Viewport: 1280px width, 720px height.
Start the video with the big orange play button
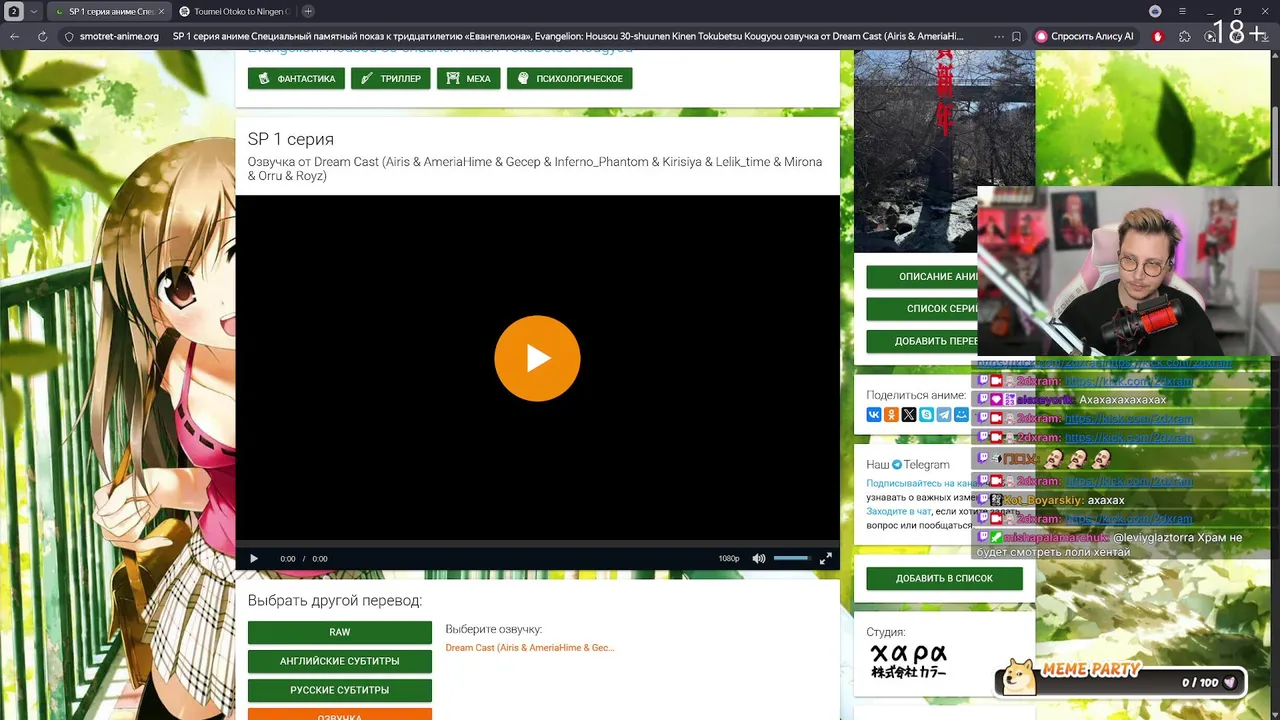tap(537, 358)
